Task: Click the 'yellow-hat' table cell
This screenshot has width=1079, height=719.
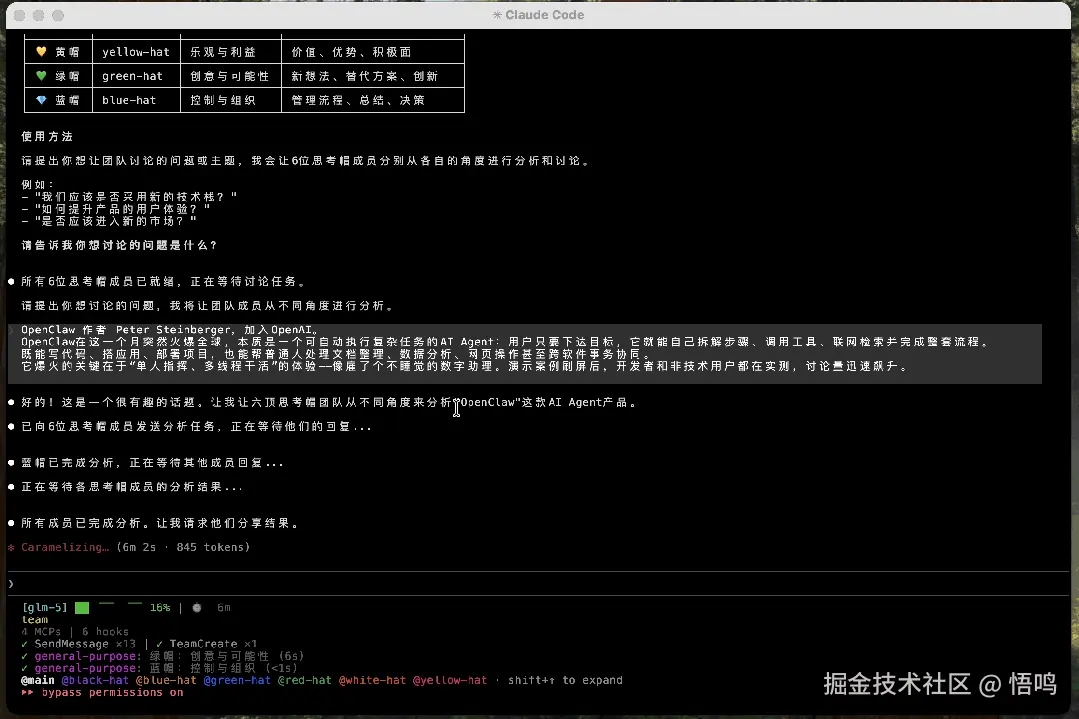Action: [136, 52]
